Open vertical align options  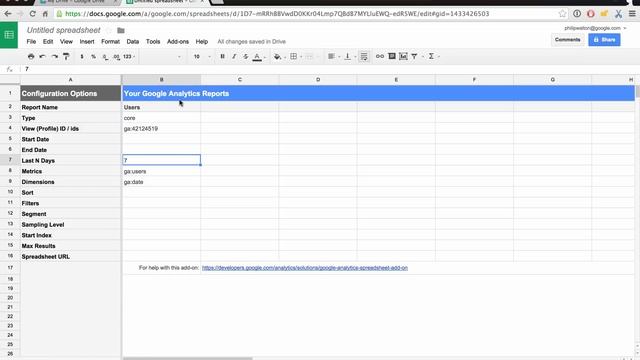tap(349, 56)
